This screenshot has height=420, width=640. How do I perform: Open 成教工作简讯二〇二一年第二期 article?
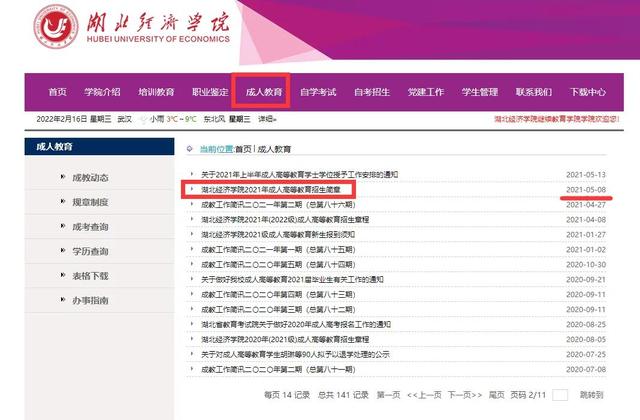click(x=278, y=205)
